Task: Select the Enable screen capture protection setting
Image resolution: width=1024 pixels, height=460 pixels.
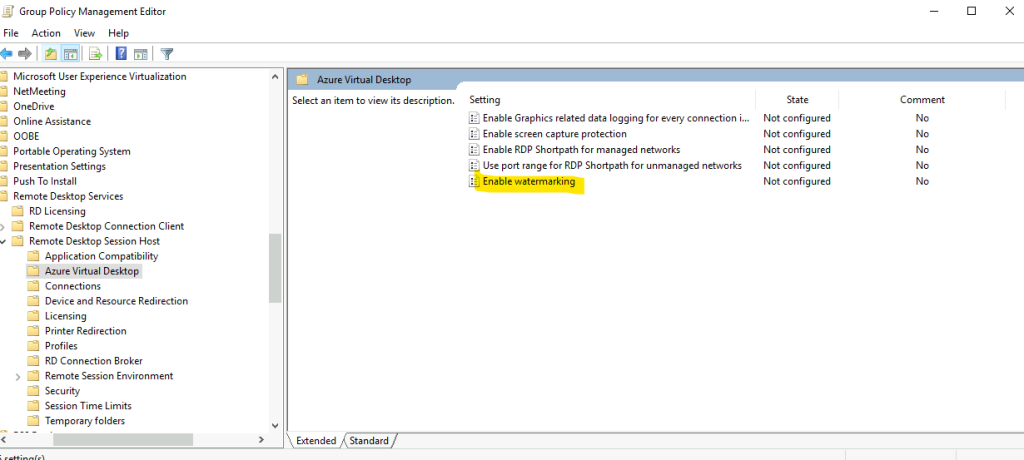Action: click(x=554, y=133)
